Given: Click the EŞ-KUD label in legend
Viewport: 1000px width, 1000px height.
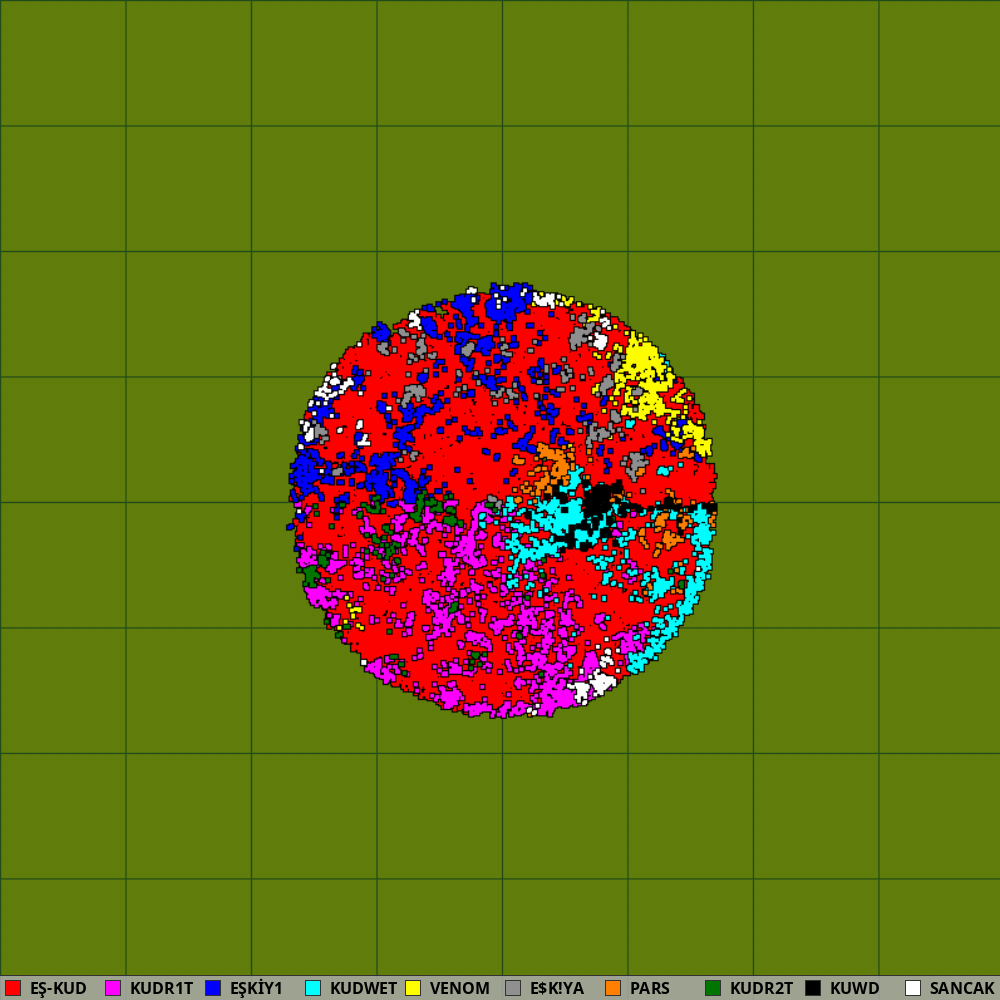Looking at the screenshot, I should (58, 988).
